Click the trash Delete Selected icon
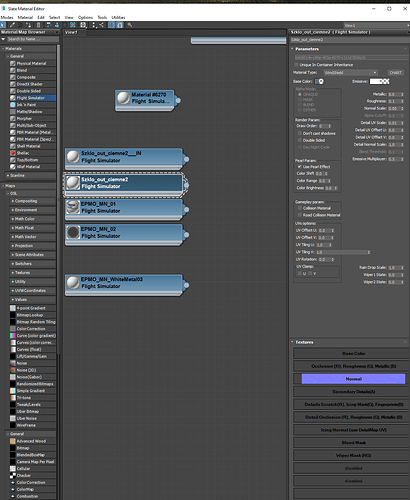The image size is (410, 500). click(x=38, y=25)
